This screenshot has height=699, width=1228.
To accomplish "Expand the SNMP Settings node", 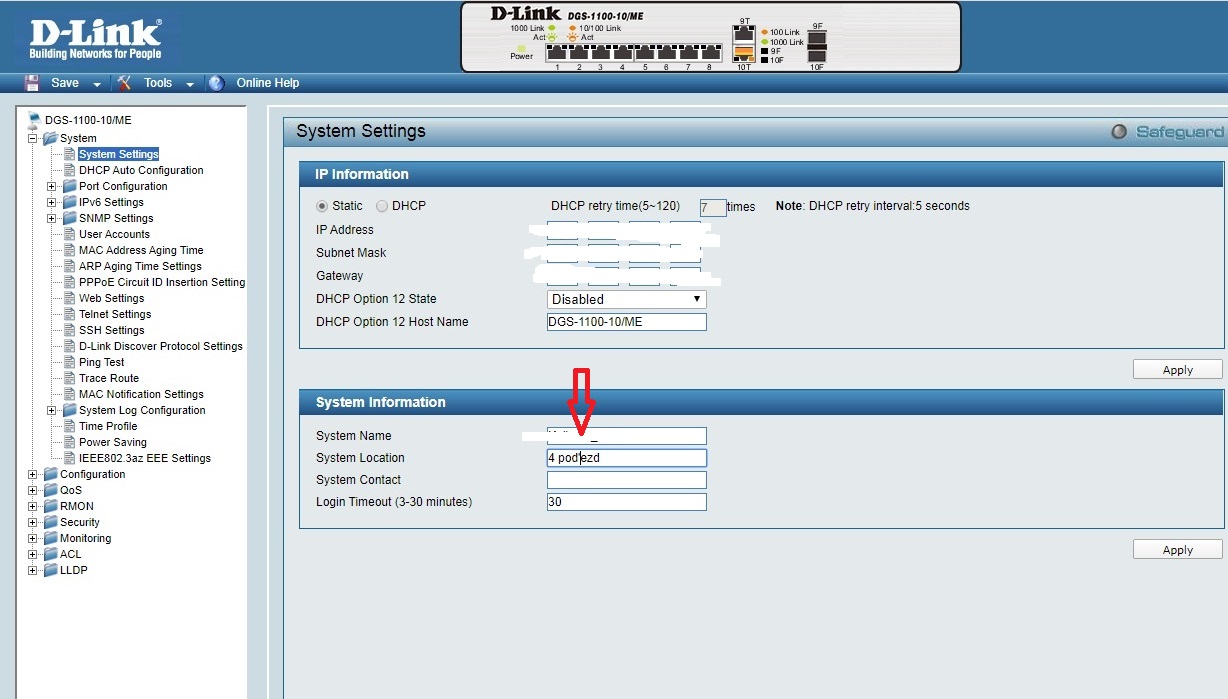I will click(x=52, y=218).
